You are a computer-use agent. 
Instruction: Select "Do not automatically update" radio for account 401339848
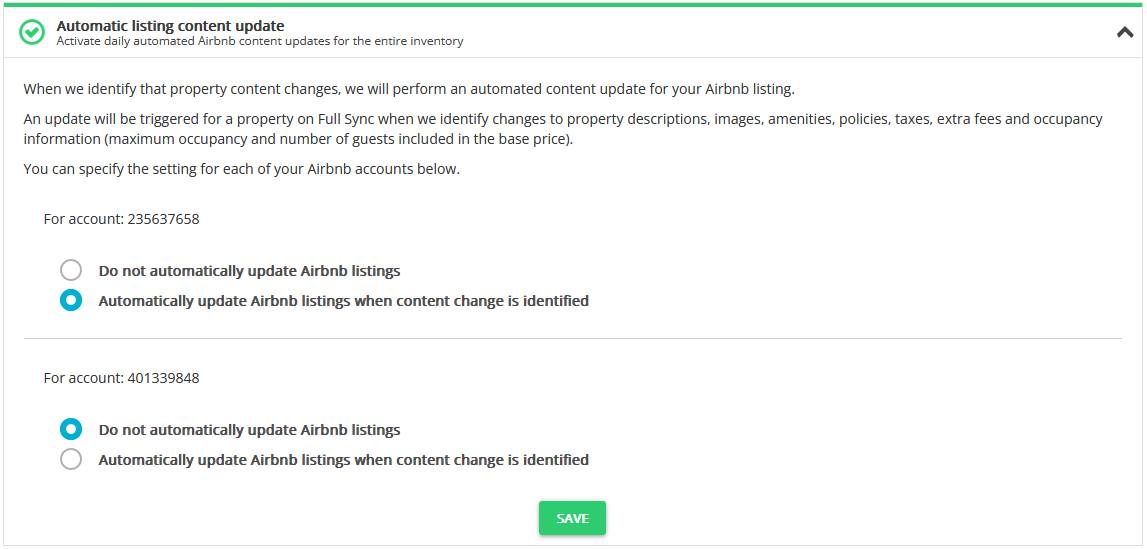point(71,430)
